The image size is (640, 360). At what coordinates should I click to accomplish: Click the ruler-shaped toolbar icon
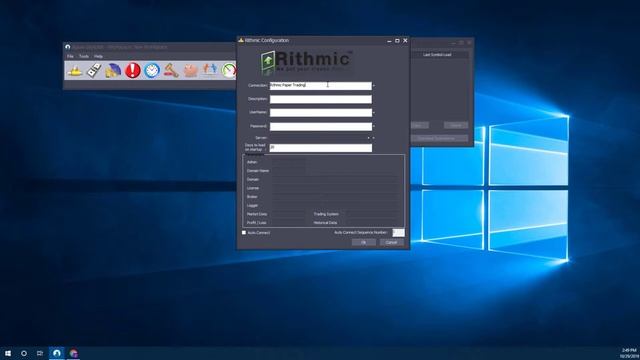[x=94, y=71]
